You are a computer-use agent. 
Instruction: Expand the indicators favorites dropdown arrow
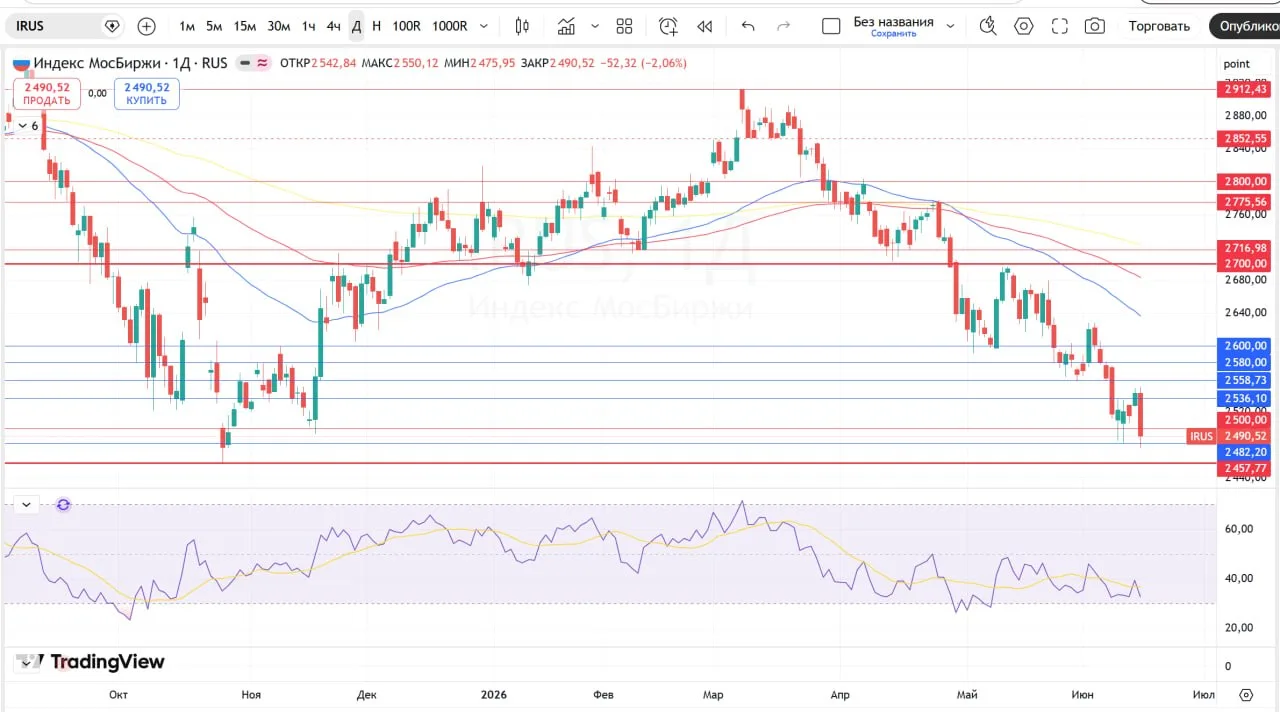point(596,26)
